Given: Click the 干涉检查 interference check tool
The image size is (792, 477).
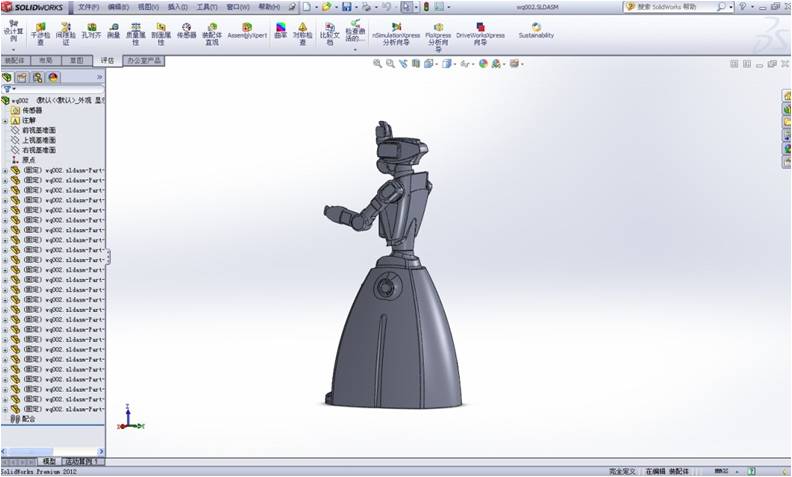Looking at the screenshot, I should point(41,34).
